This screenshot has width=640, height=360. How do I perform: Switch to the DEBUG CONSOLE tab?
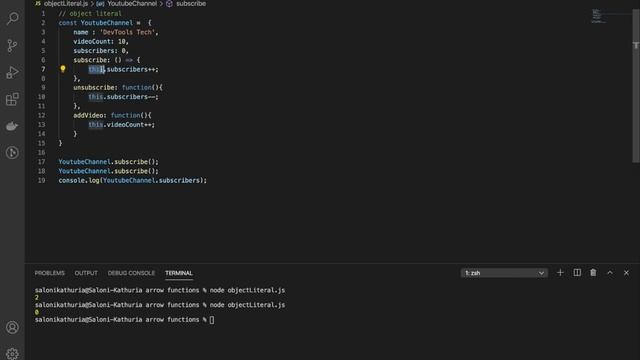(131, 273)
